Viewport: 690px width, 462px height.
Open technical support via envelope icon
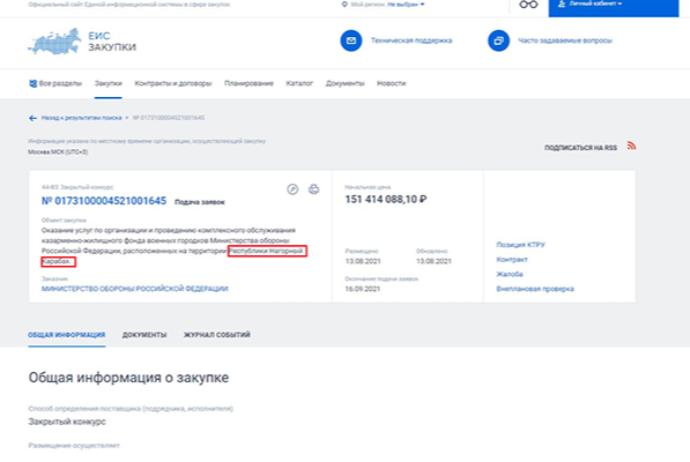tap(350, 41)
